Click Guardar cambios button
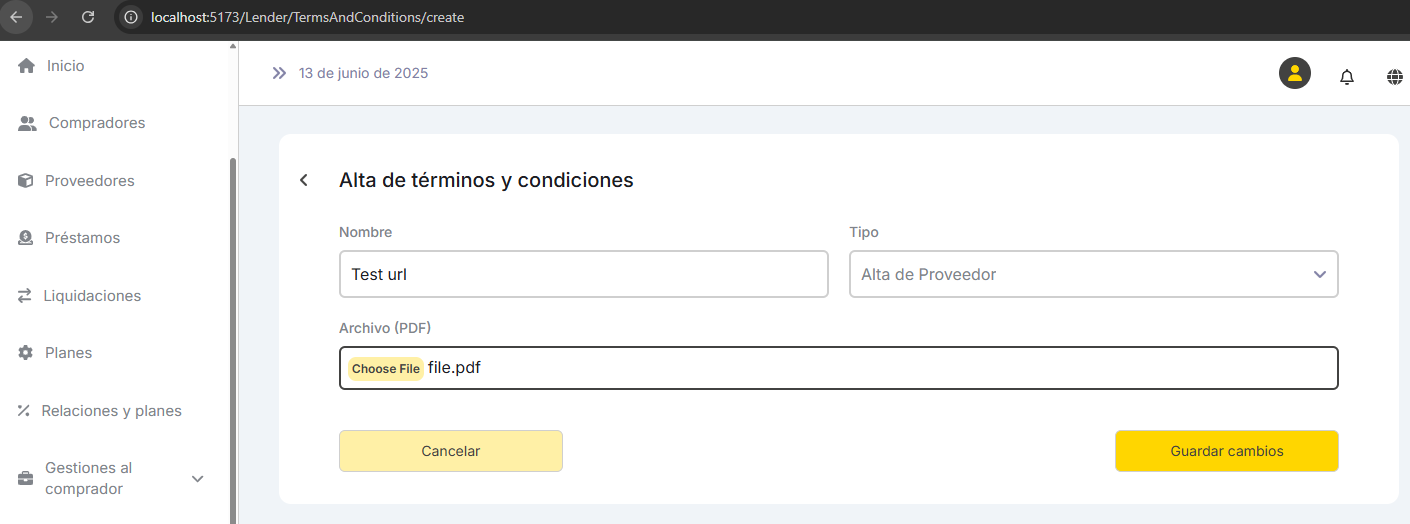Image resolution: width=1410 pixels, height=524 pixels. 1226,451
